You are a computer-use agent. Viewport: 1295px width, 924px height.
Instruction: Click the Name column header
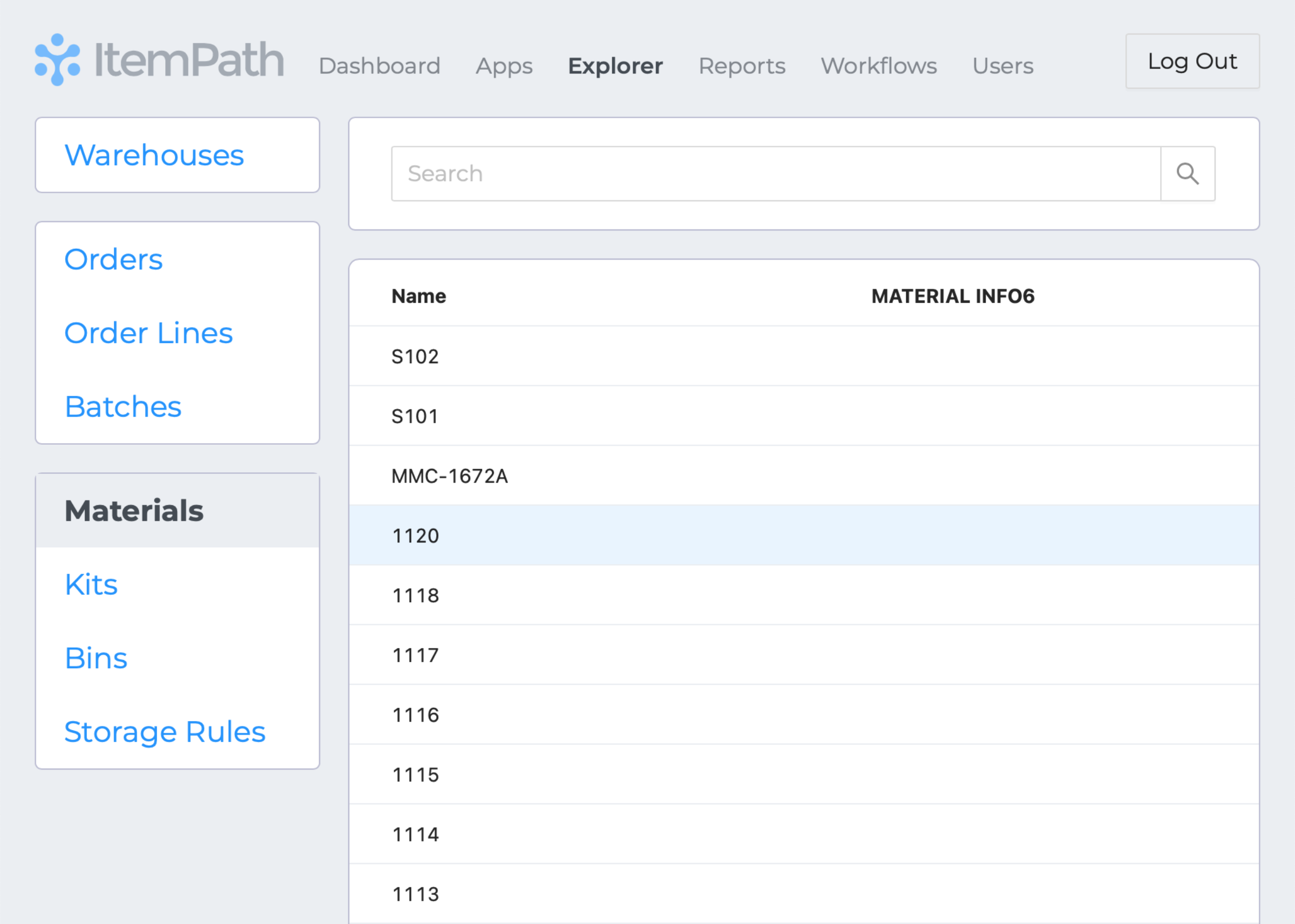pos(418,296)
